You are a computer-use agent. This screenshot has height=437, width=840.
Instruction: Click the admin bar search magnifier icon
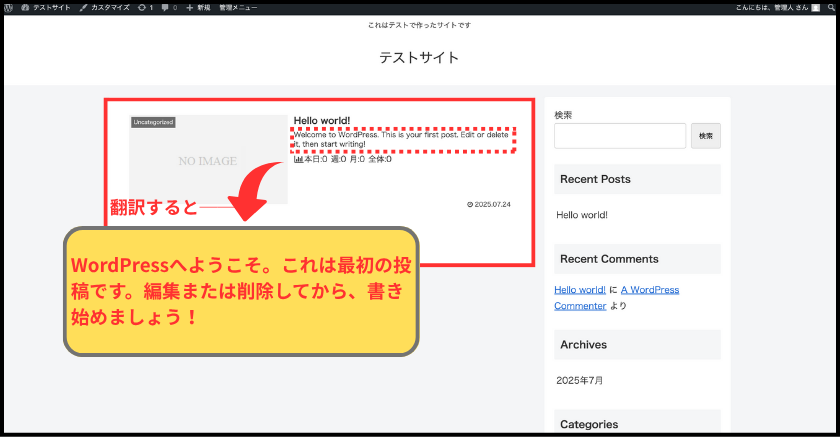[830, 7]
